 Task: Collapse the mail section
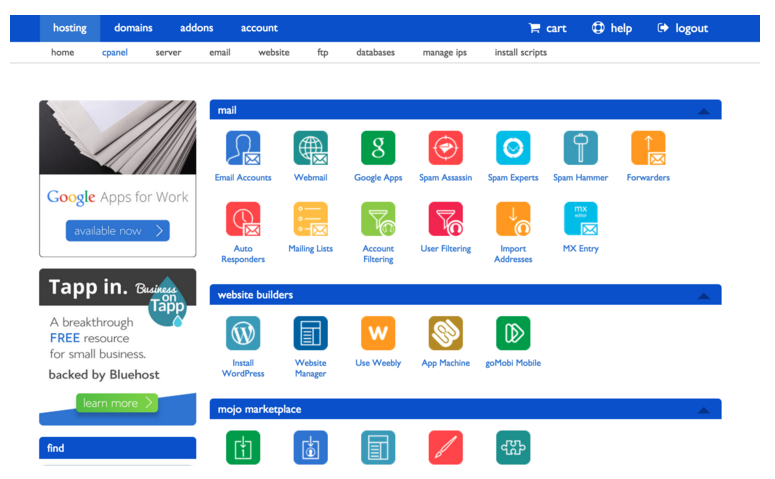(703, 111)
